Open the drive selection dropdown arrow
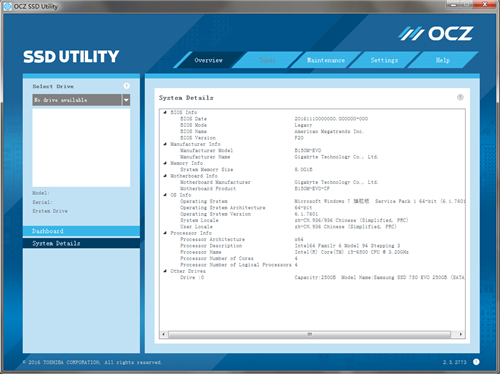The width and height of the screenshot is (500, 374). tap(126, 100)
